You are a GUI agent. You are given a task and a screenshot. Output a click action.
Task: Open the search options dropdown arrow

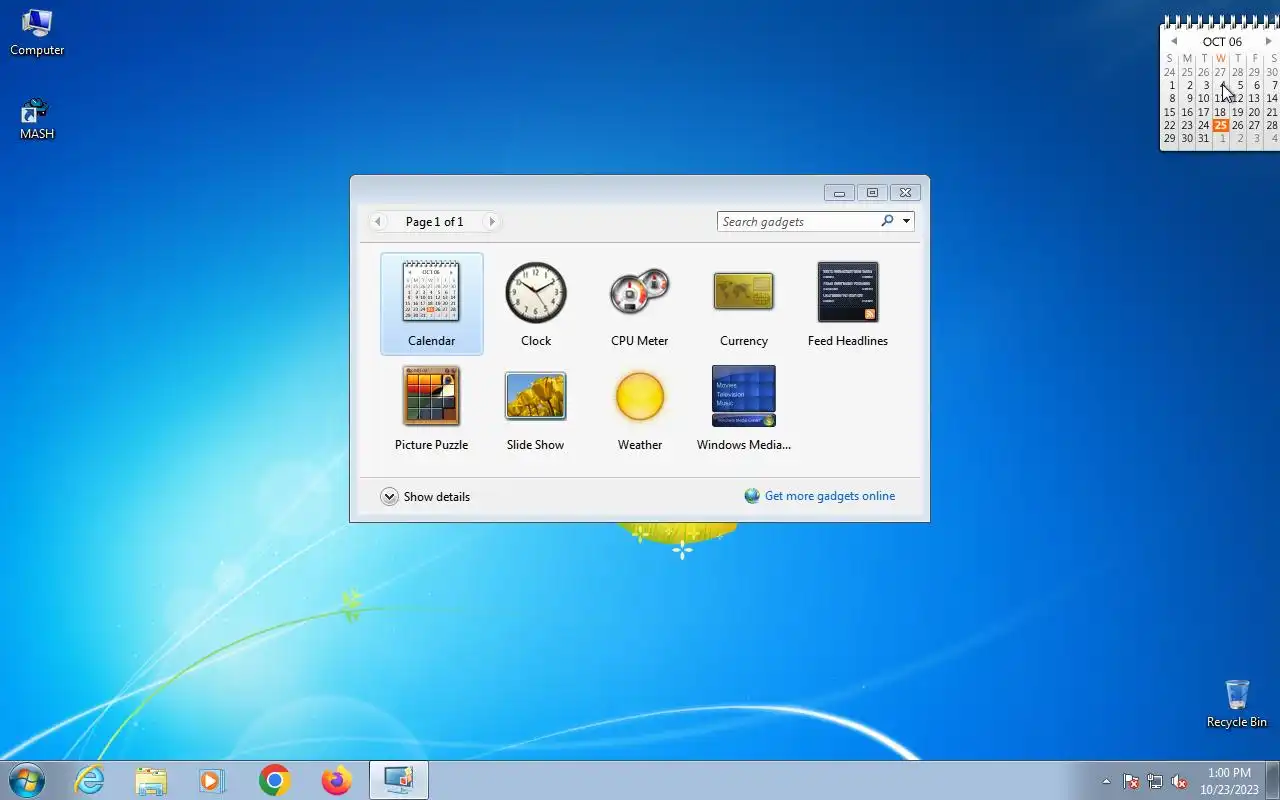click(906, 221)
